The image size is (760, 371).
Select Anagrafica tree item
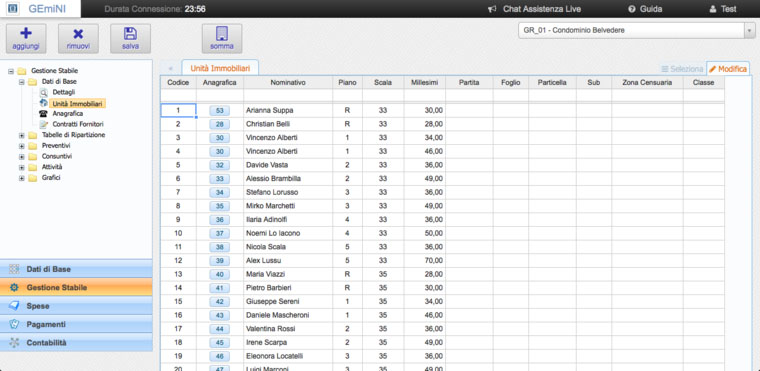67,113
